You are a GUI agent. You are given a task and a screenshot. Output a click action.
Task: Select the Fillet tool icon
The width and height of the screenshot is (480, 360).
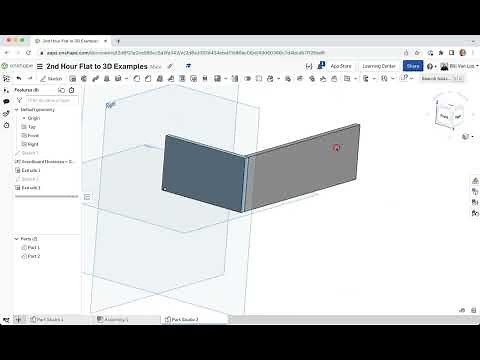pos(137,79)
